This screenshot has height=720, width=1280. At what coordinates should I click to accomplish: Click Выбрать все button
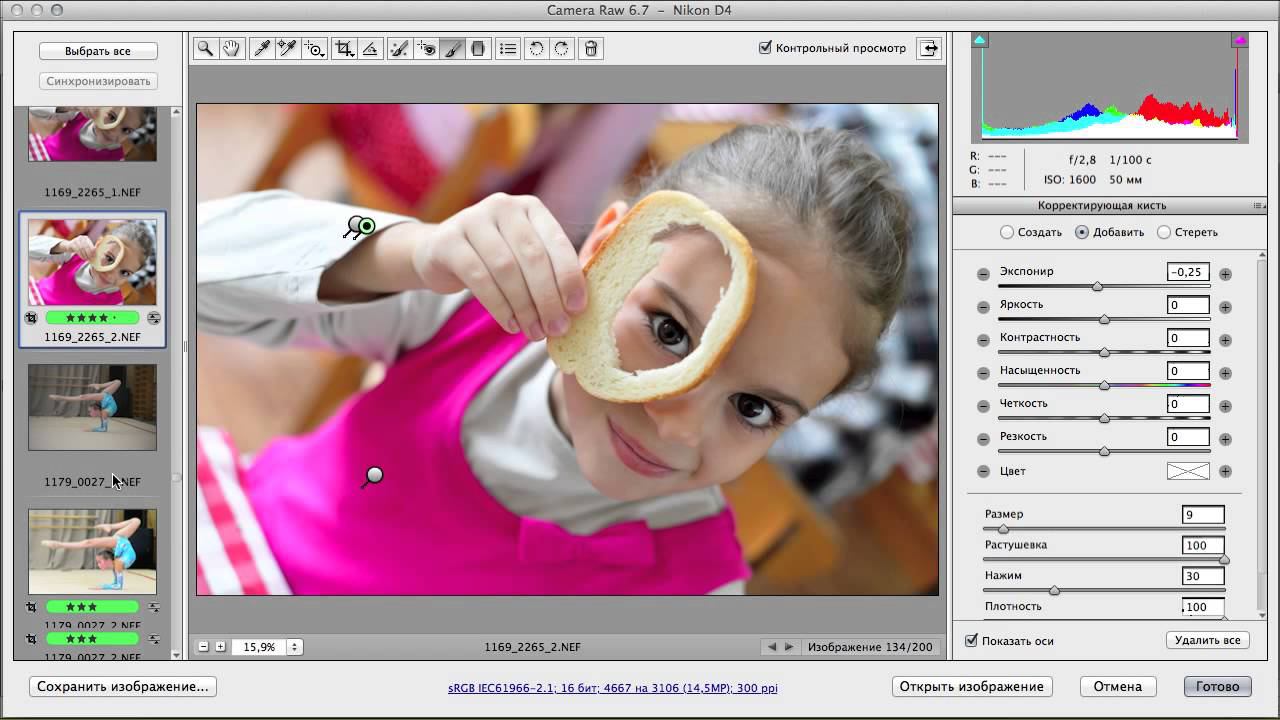(98, 51)
